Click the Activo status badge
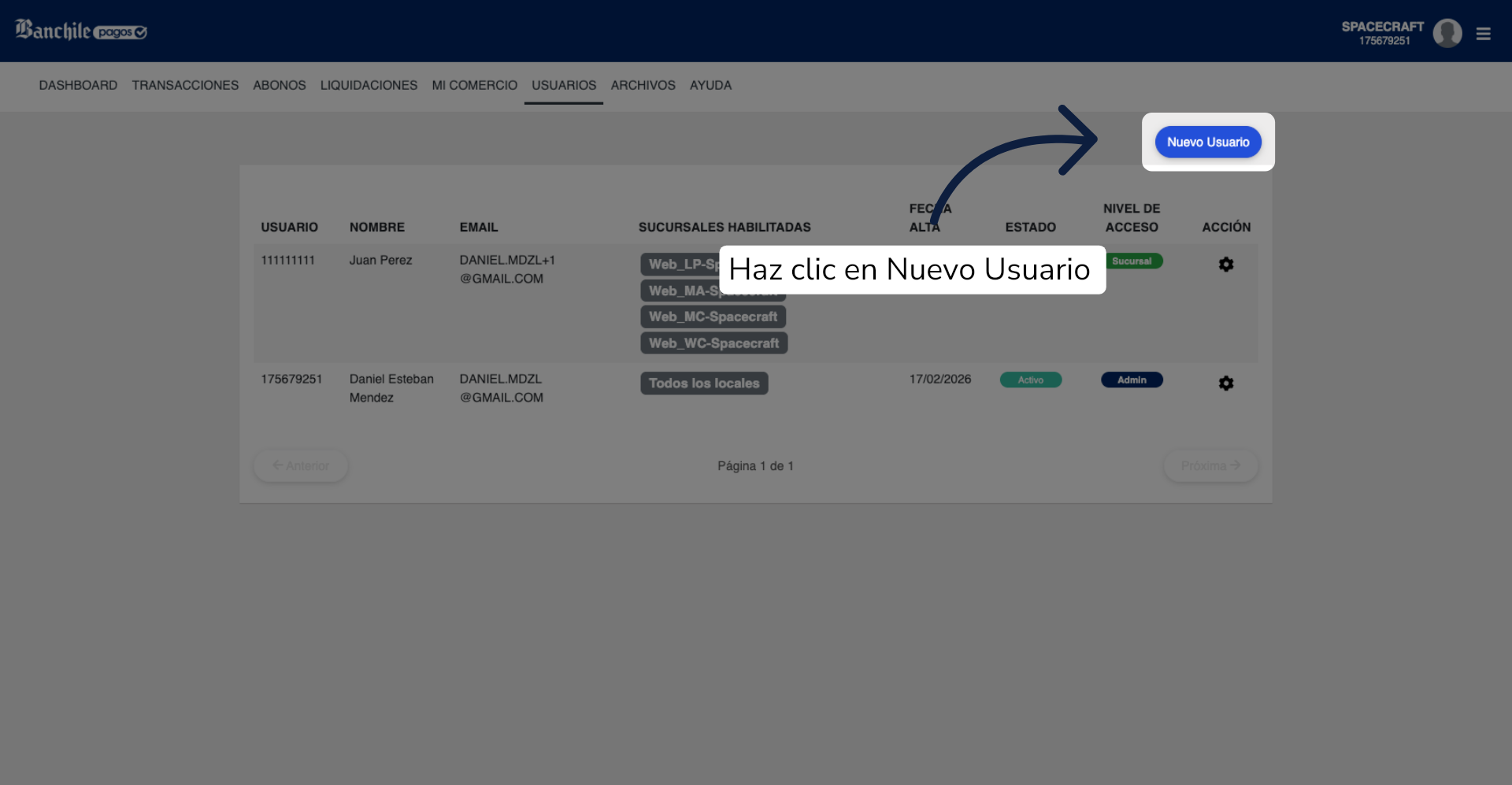1512x785 pixels. (x=1031, y=380)
